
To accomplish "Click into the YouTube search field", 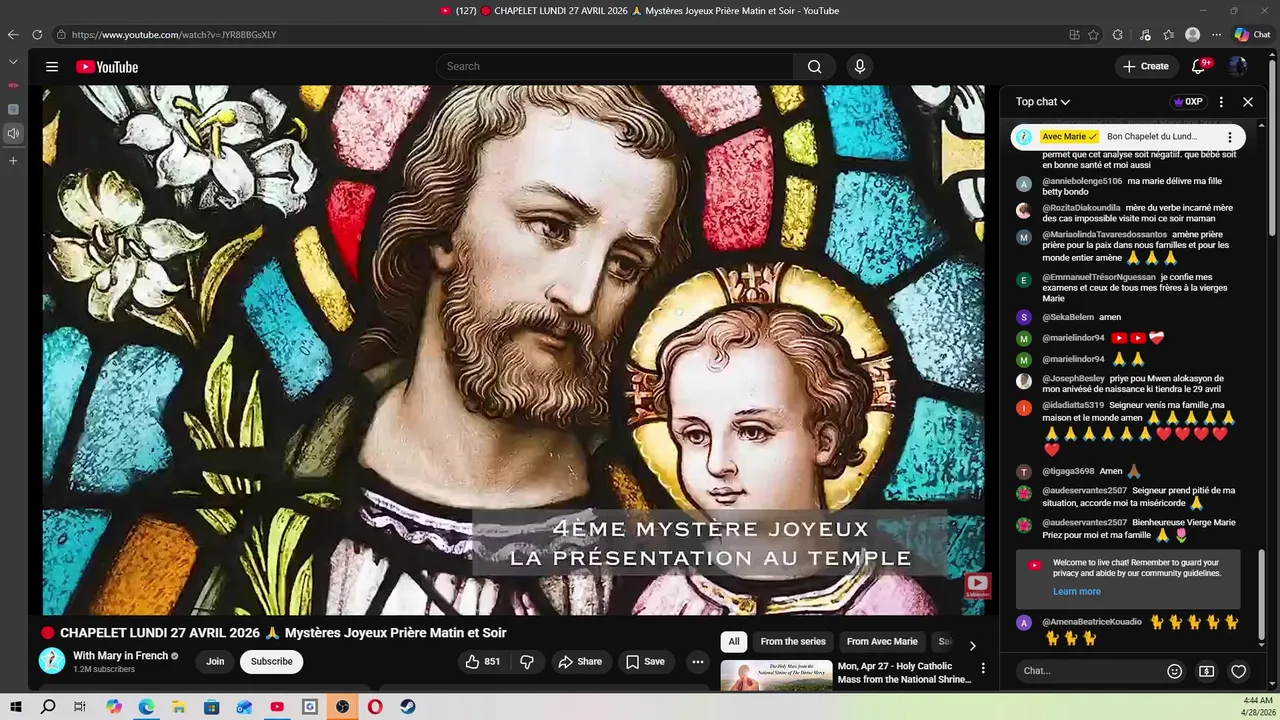I will [615, 67].
